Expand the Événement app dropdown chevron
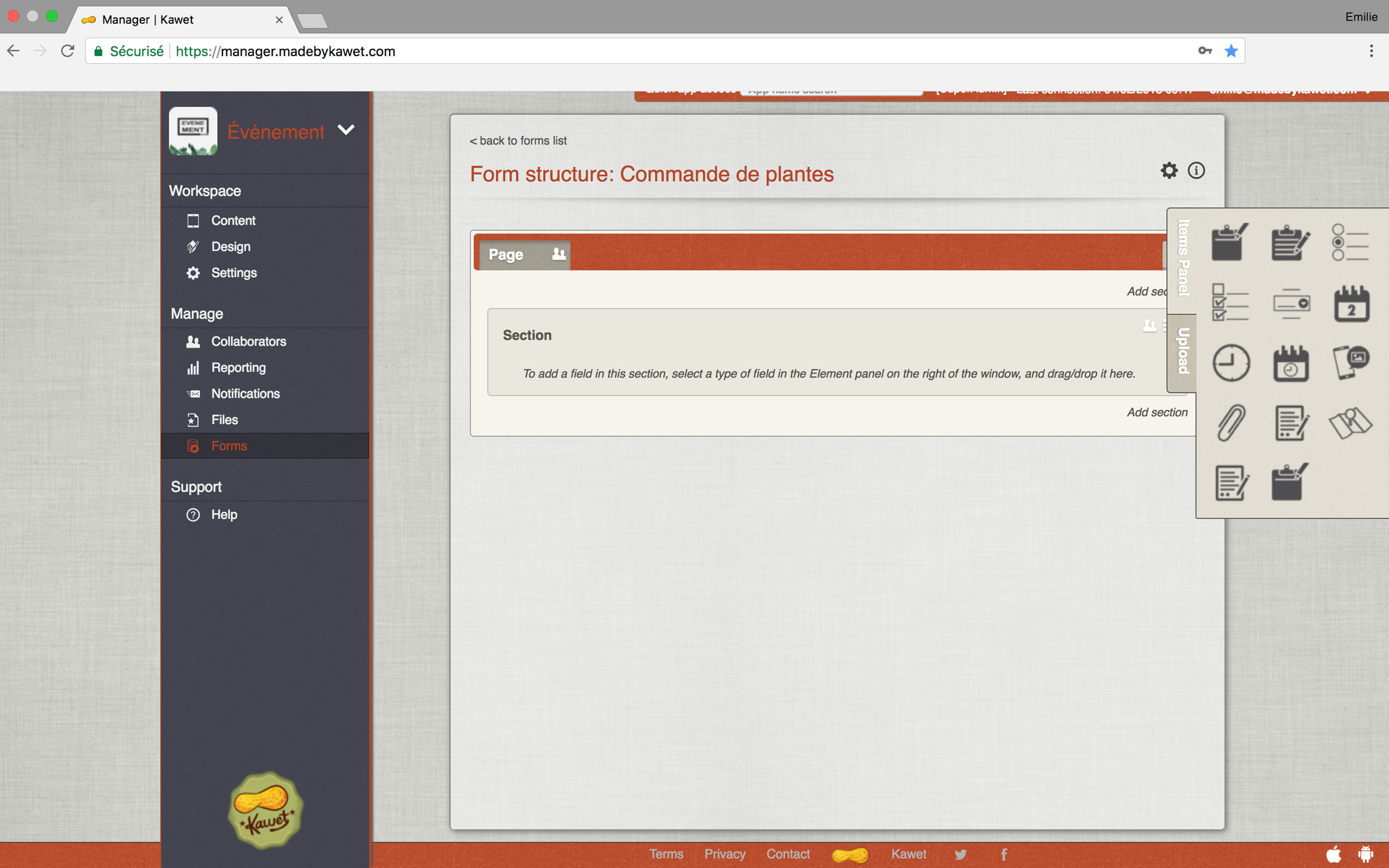 pyautogui.click(x=346, y=130)
